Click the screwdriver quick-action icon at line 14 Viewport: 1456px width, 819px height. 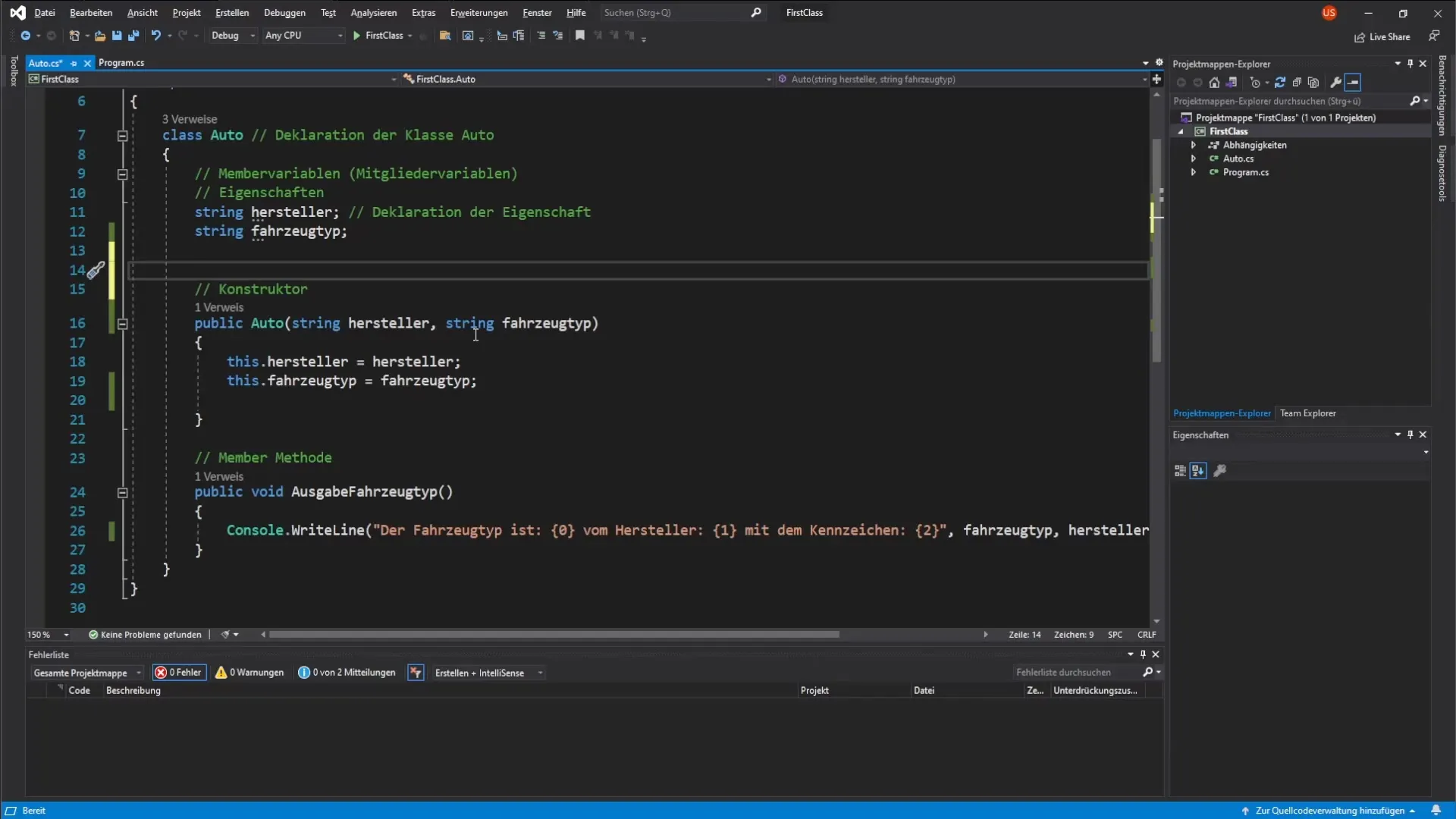(96, 271)
